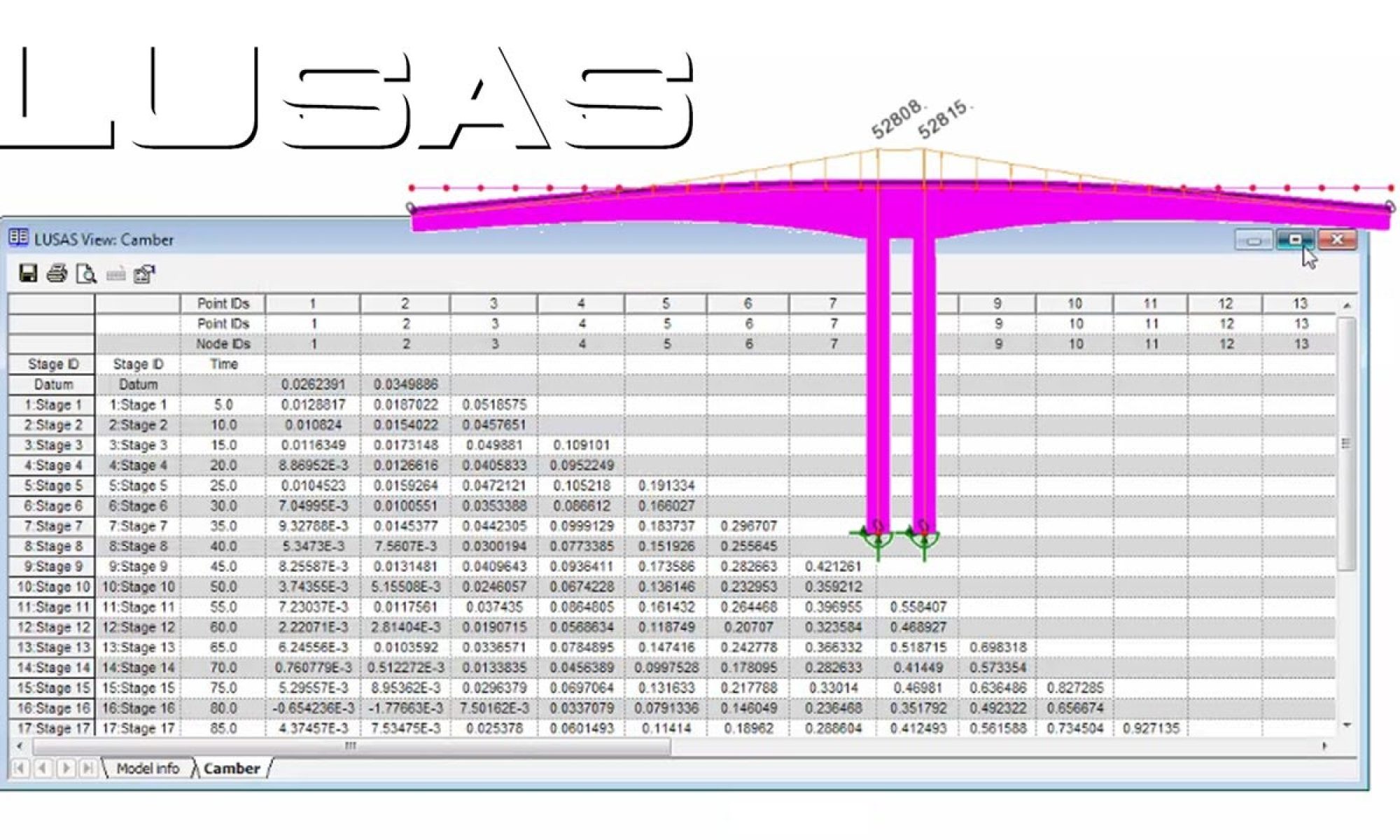Click the LUSAS View window system icon

tap(20, 239)
